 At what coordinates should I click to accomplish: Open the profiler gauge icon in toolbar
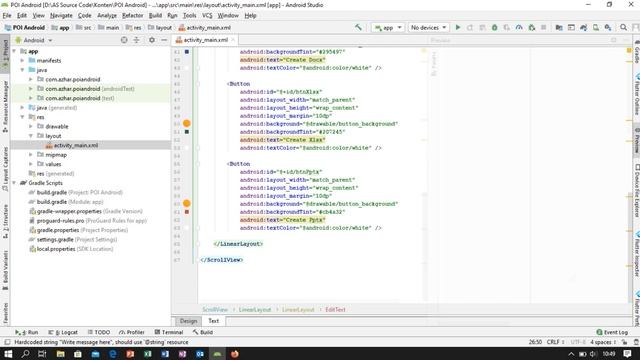coord(519,27)
